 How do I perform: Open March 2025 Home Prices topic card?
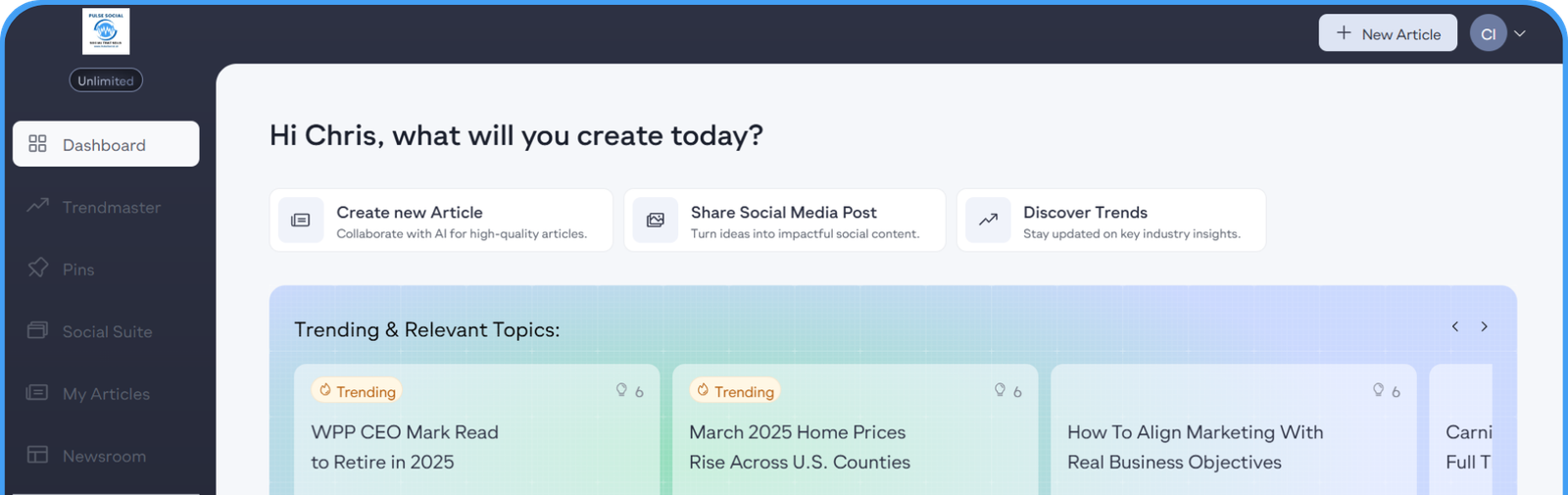[x=799, y=446]
